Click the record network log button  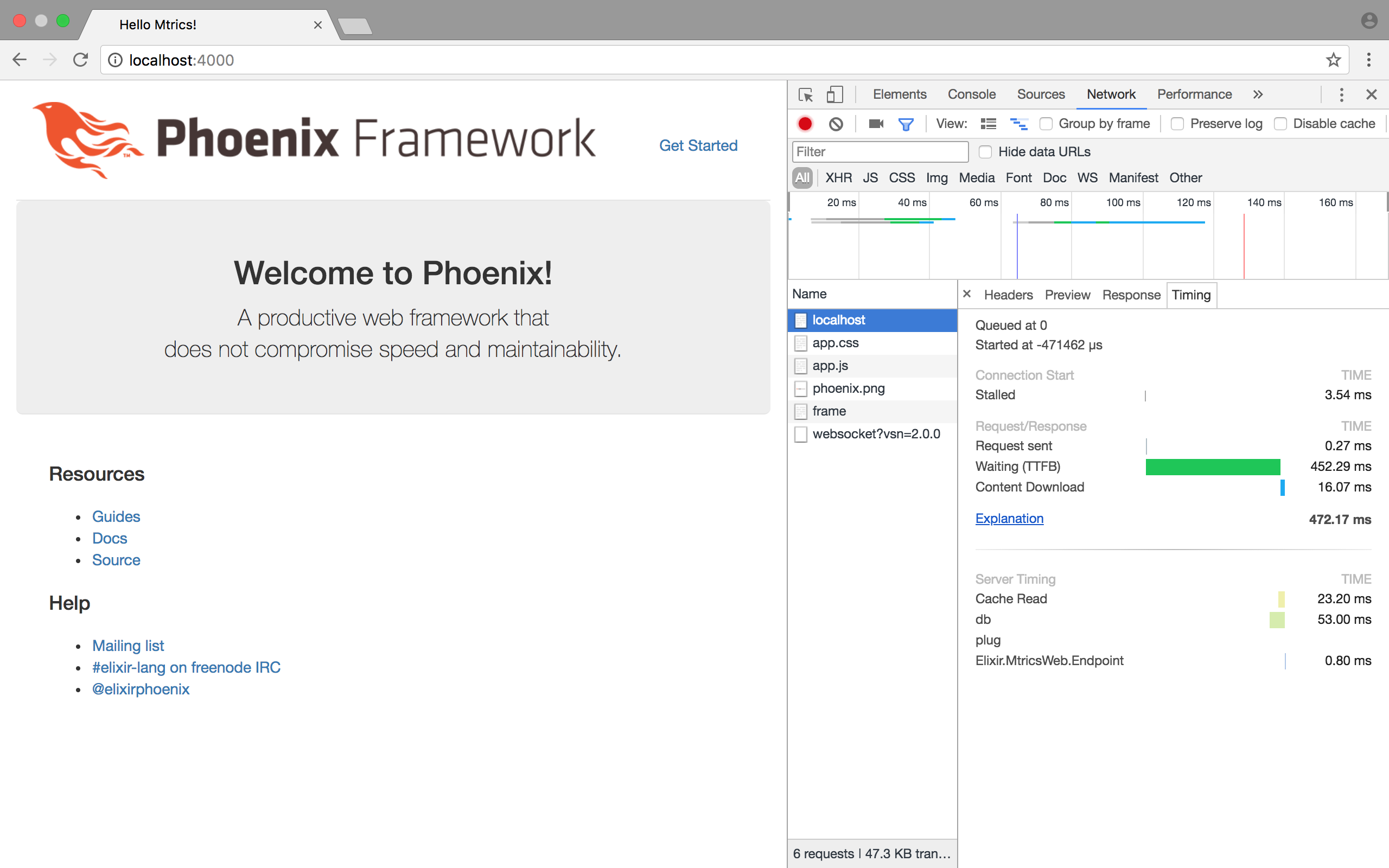(x=805, y=124)
